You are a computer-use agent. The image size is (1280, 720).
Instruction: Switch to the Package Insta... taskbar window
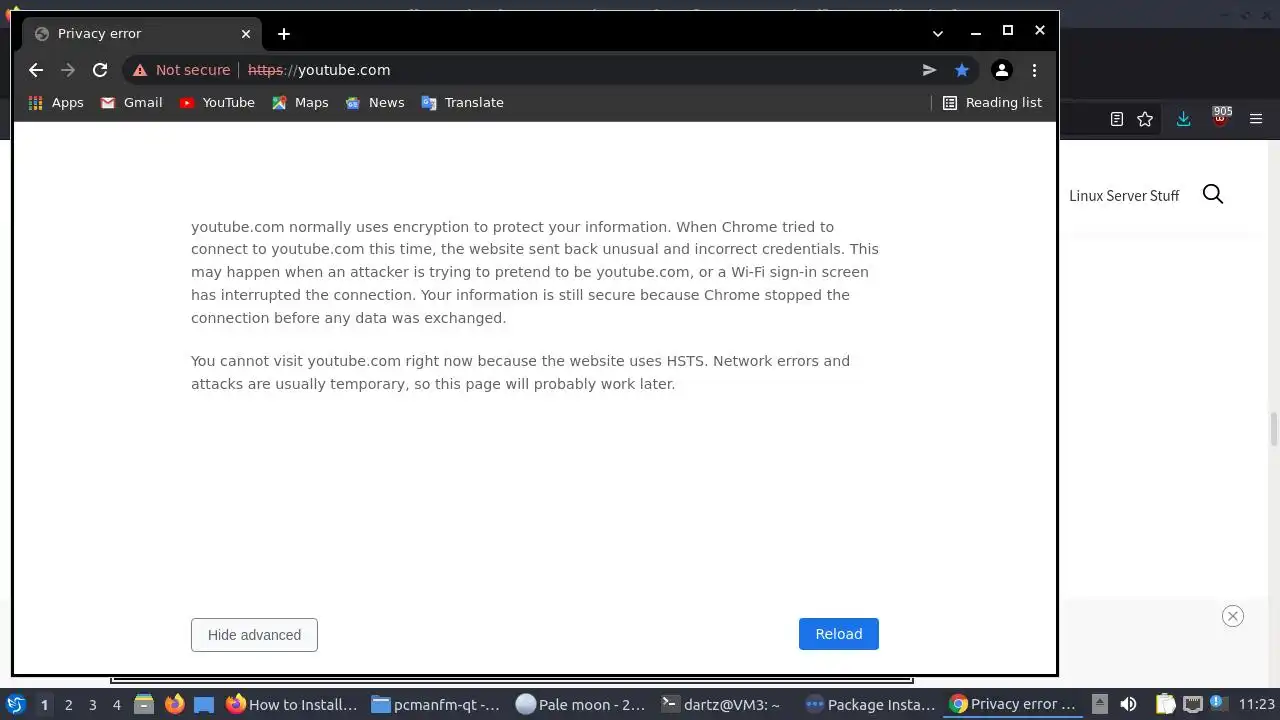[x=871, y=705]
